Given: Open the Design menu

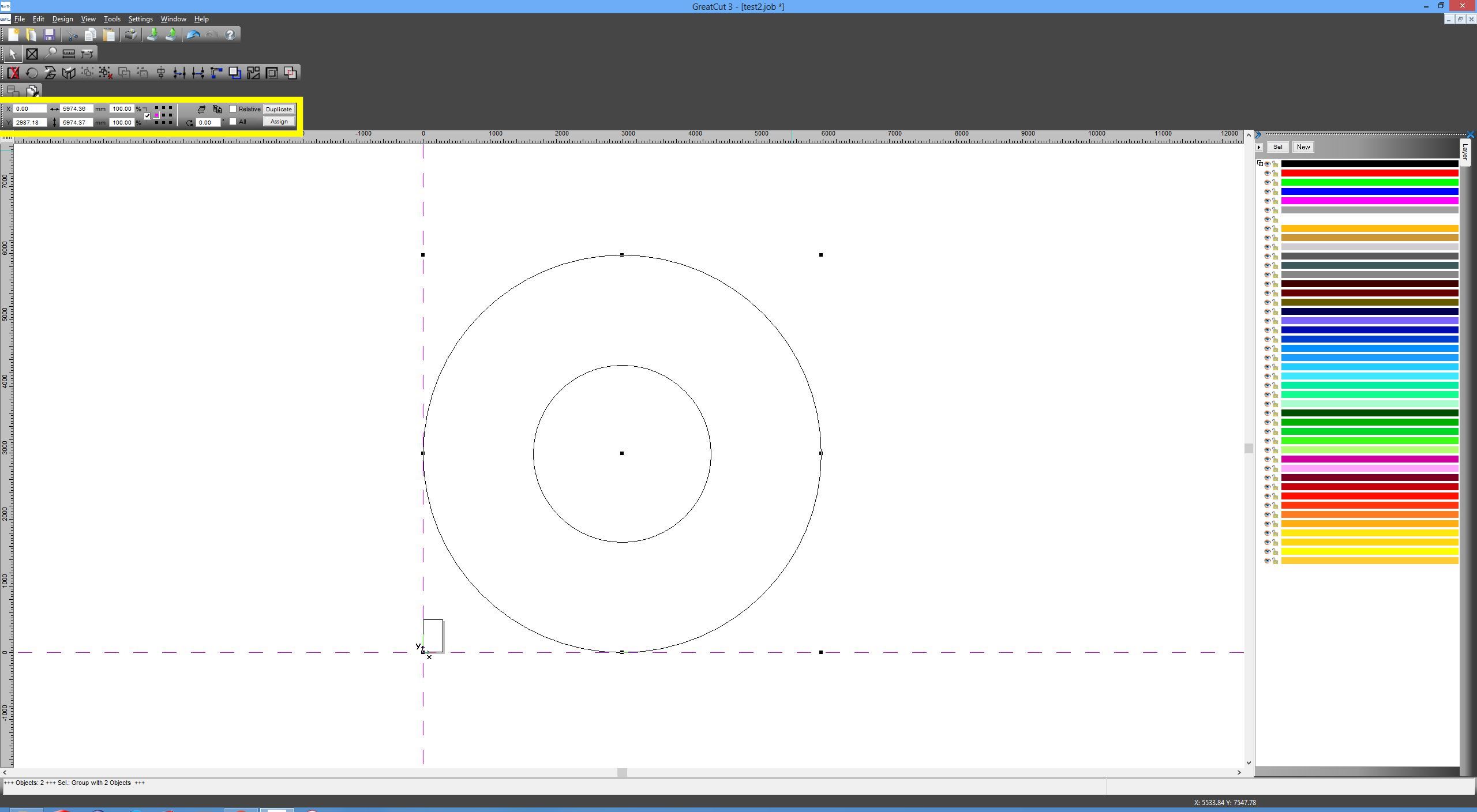Looking at the screenshot, I should click(x=62, y=19).
